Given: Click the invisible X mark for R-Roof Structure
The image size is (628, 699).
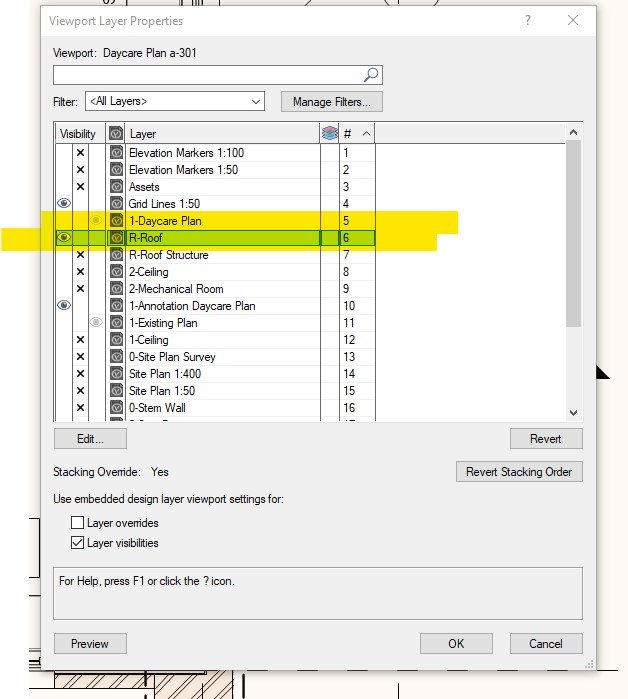Looking at the screenshot, I should click(x=81, y=255).
